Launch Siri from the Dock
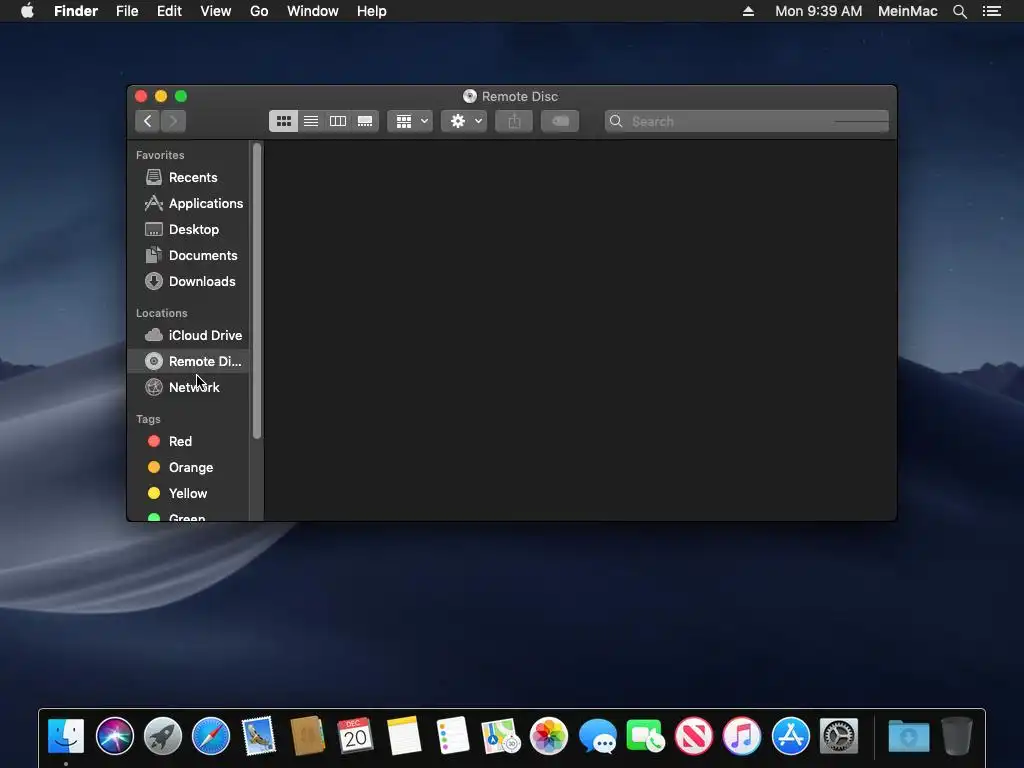This screenshot has height=768, width=1024. click(114, 736)
